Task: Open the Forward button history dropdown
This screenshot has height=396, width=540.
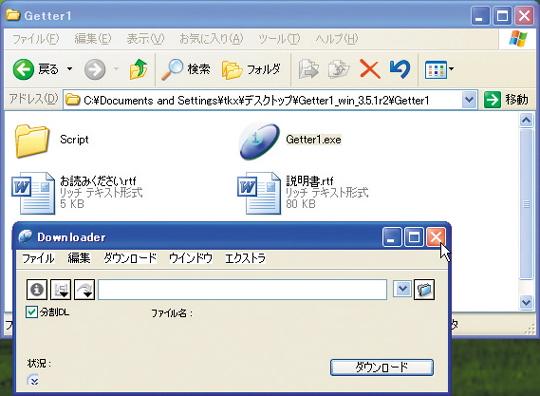Action: click(x=116, y=69)
